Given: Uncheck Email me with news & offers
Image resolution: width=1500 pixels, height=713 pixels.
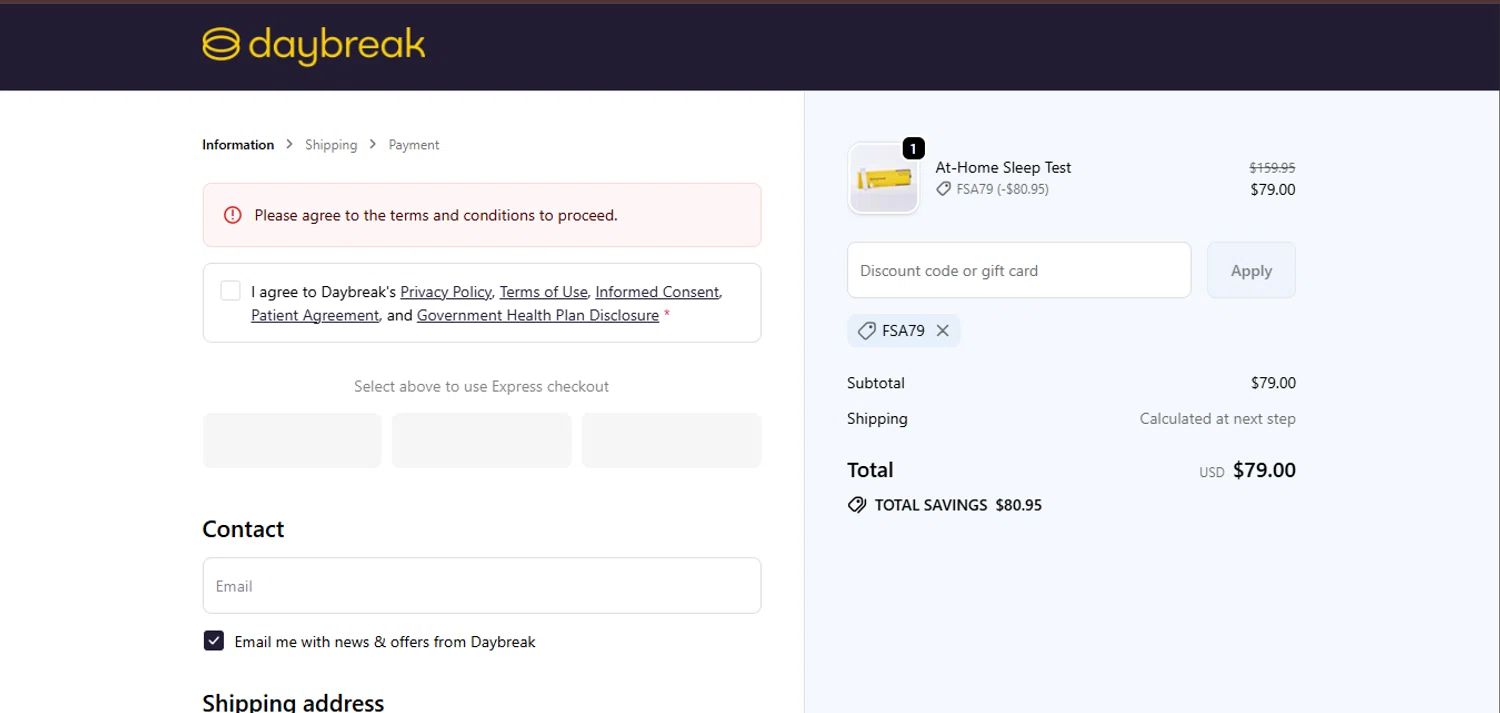Looking at the screenshot, I should click(x=214, y=641).
